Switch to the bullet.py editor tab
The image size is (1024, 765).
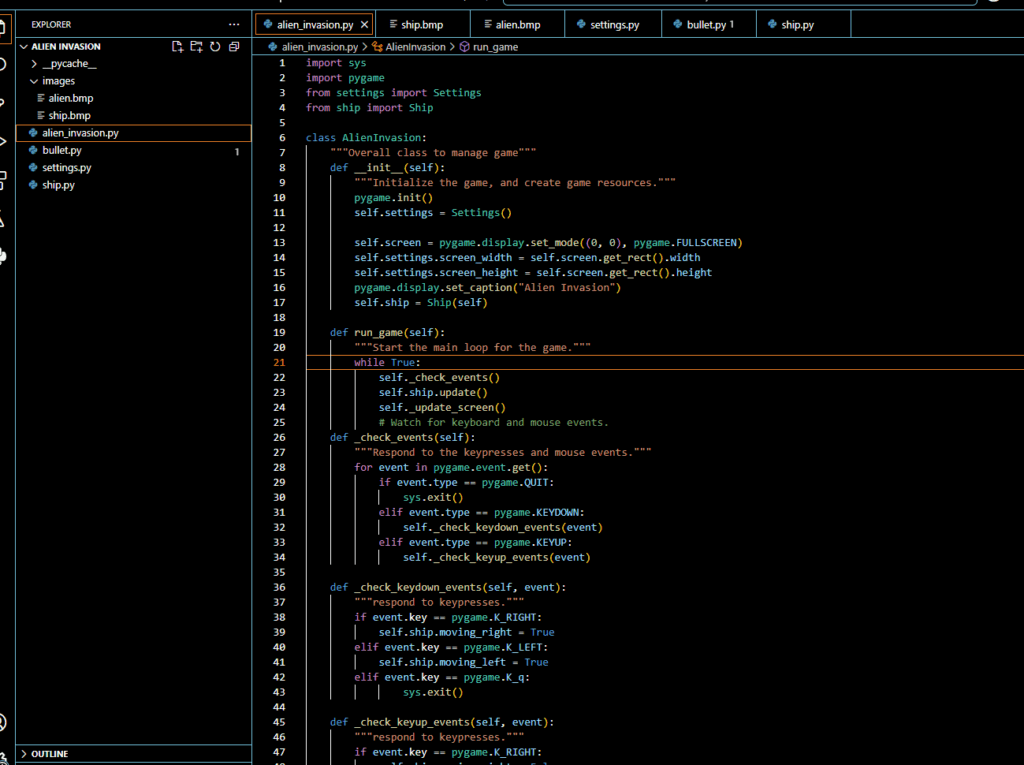pos(710,24)
